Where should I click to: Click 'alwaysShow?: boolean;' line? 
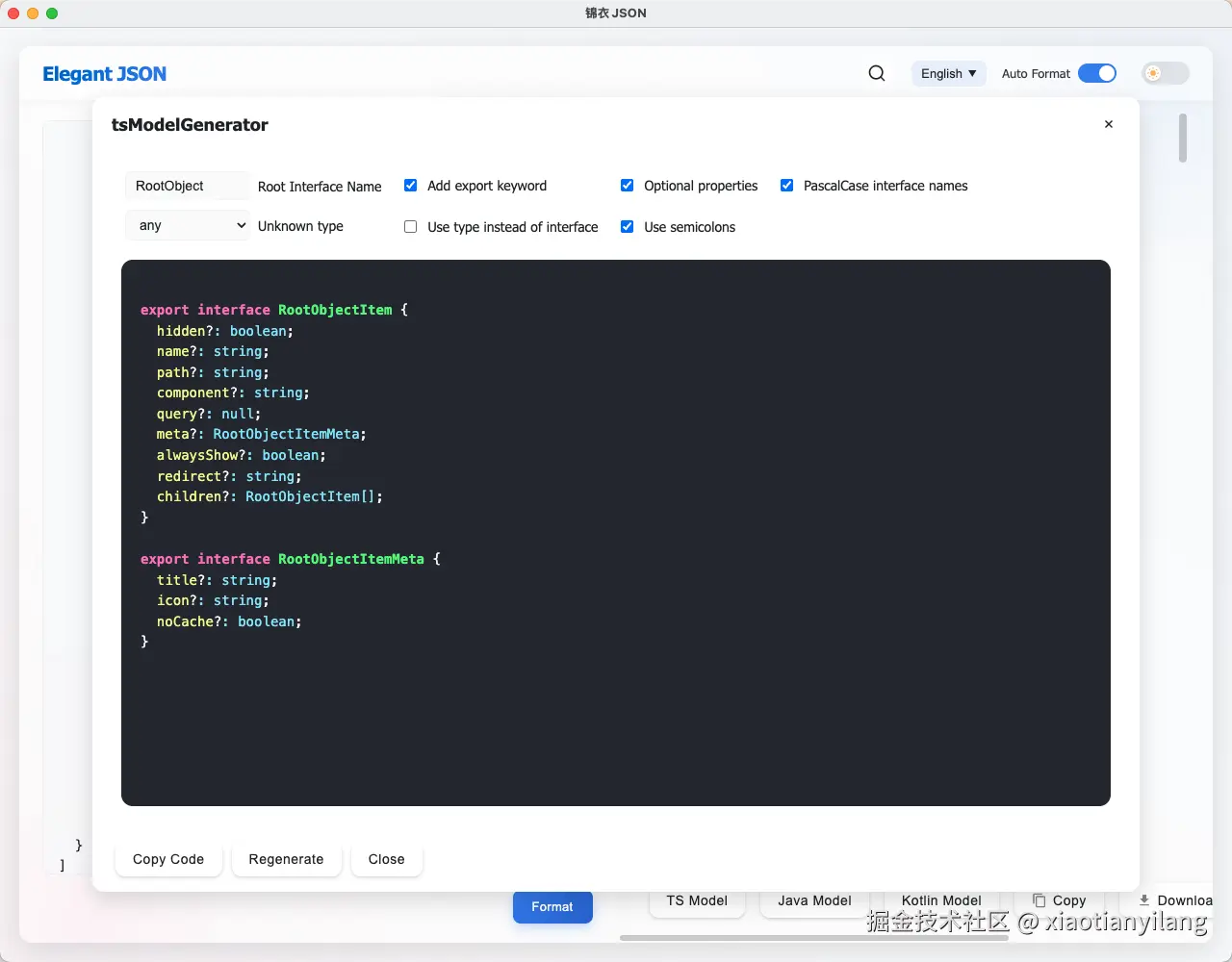242,455
